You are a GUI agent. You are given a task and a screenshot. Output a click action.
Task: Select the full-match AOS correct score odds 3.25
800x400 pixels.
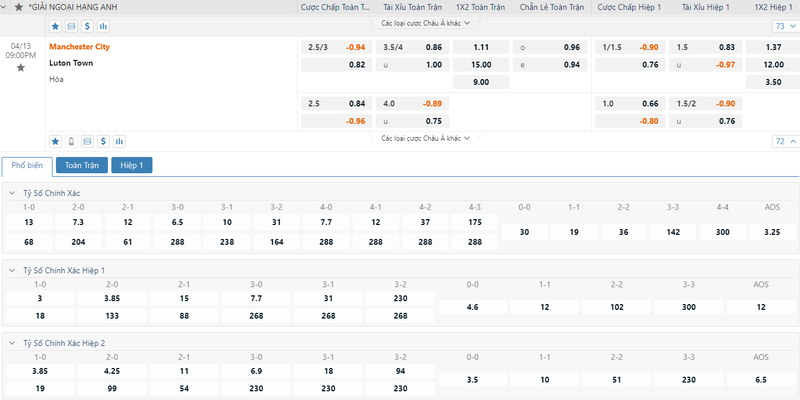point(772,232)
